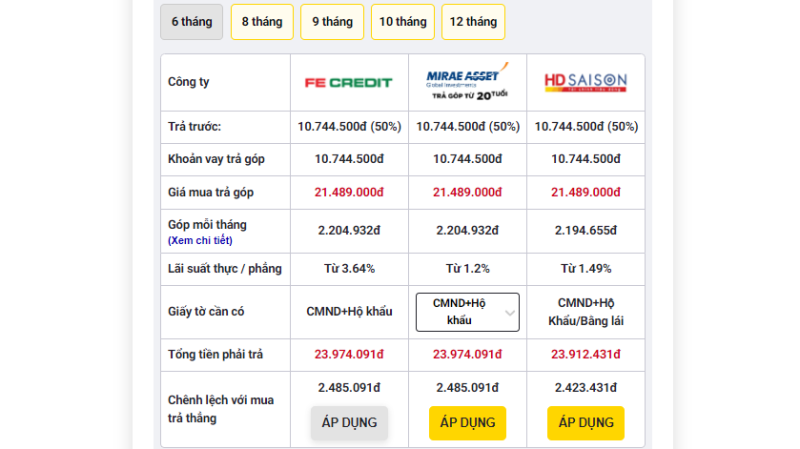
Task: Click the Chênh lệch với mua trả thẳng label
Action: click(x=220, y=409)
